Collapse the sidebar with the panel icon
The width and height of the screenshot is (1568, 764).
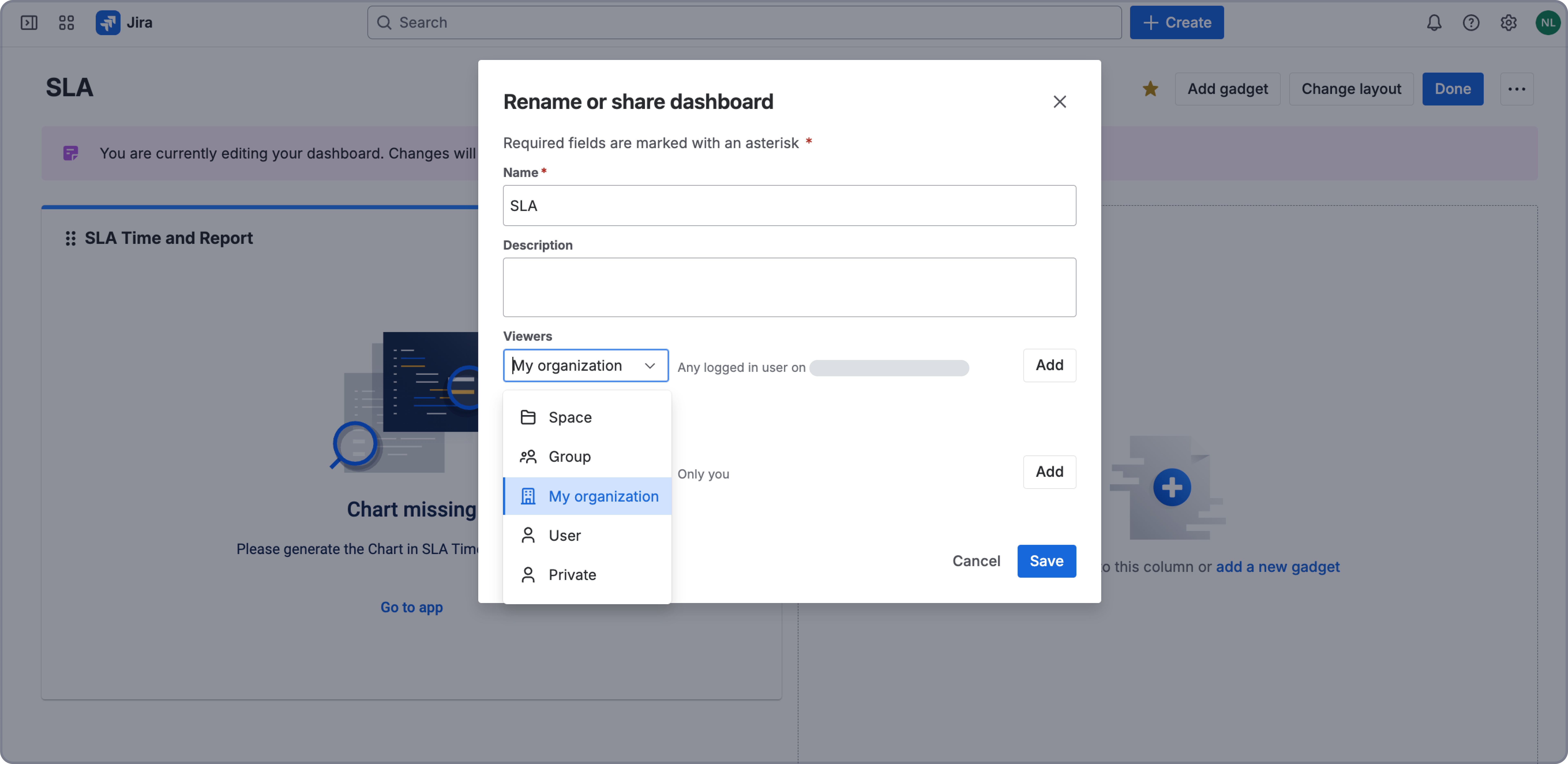(x=29, y=22)
